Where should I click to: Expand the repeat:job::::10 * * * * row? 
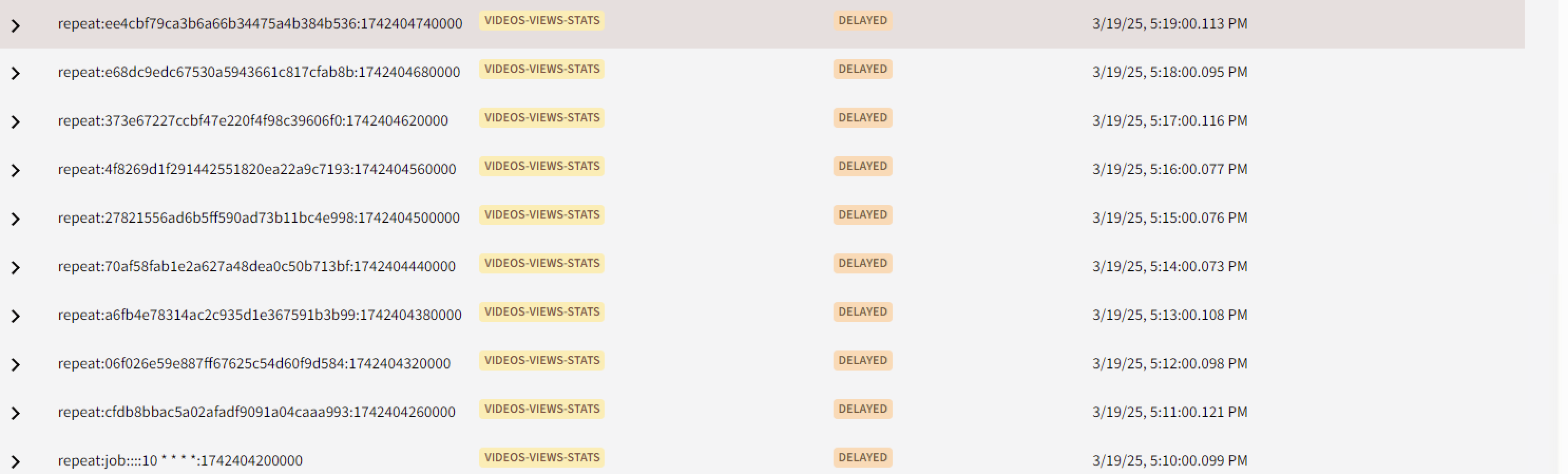tap(16, 462)
